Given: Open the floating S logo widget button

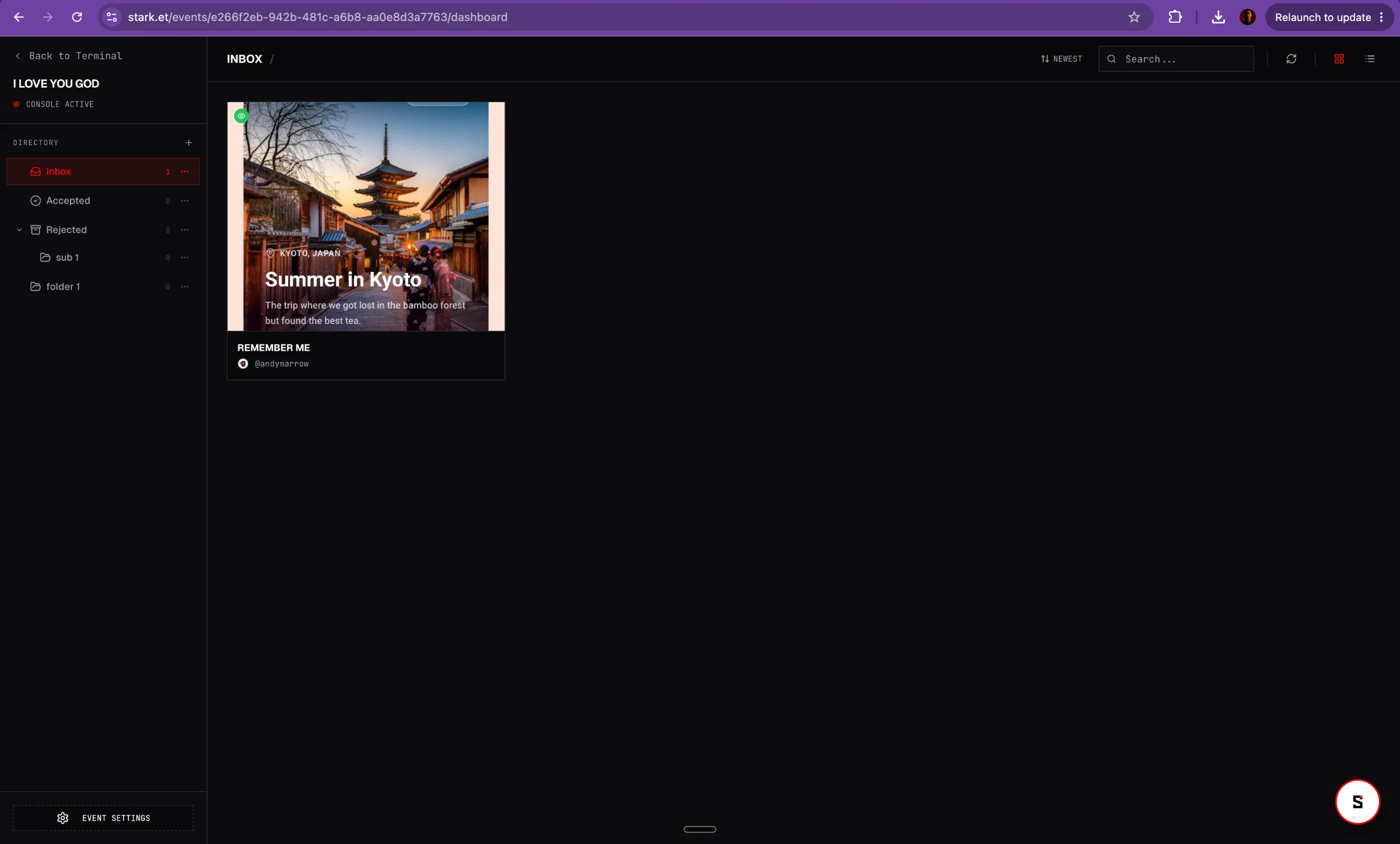Looking at the screenshot, I should [1357, 801].
